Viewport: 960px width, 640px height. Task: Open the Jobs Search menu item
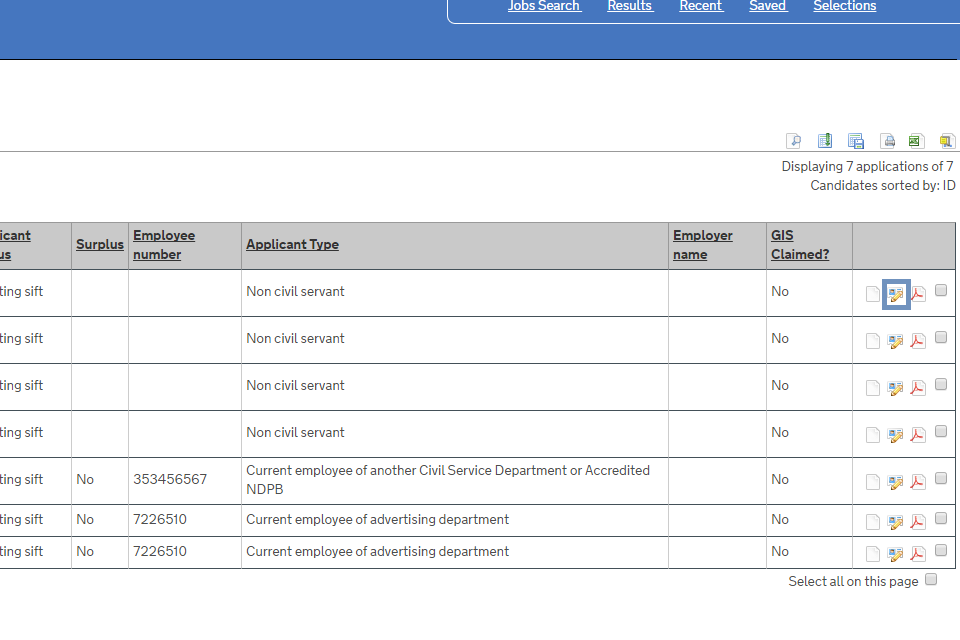click(544, 6)
